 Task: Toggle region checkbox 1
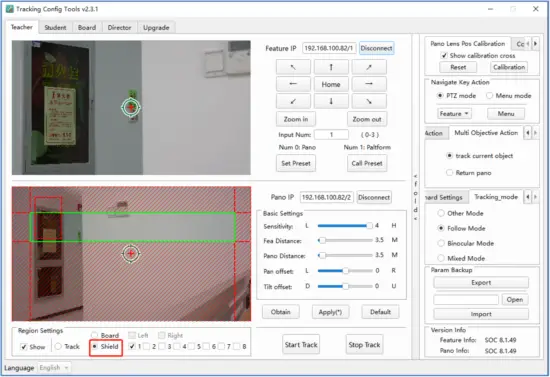pos(132,346)
